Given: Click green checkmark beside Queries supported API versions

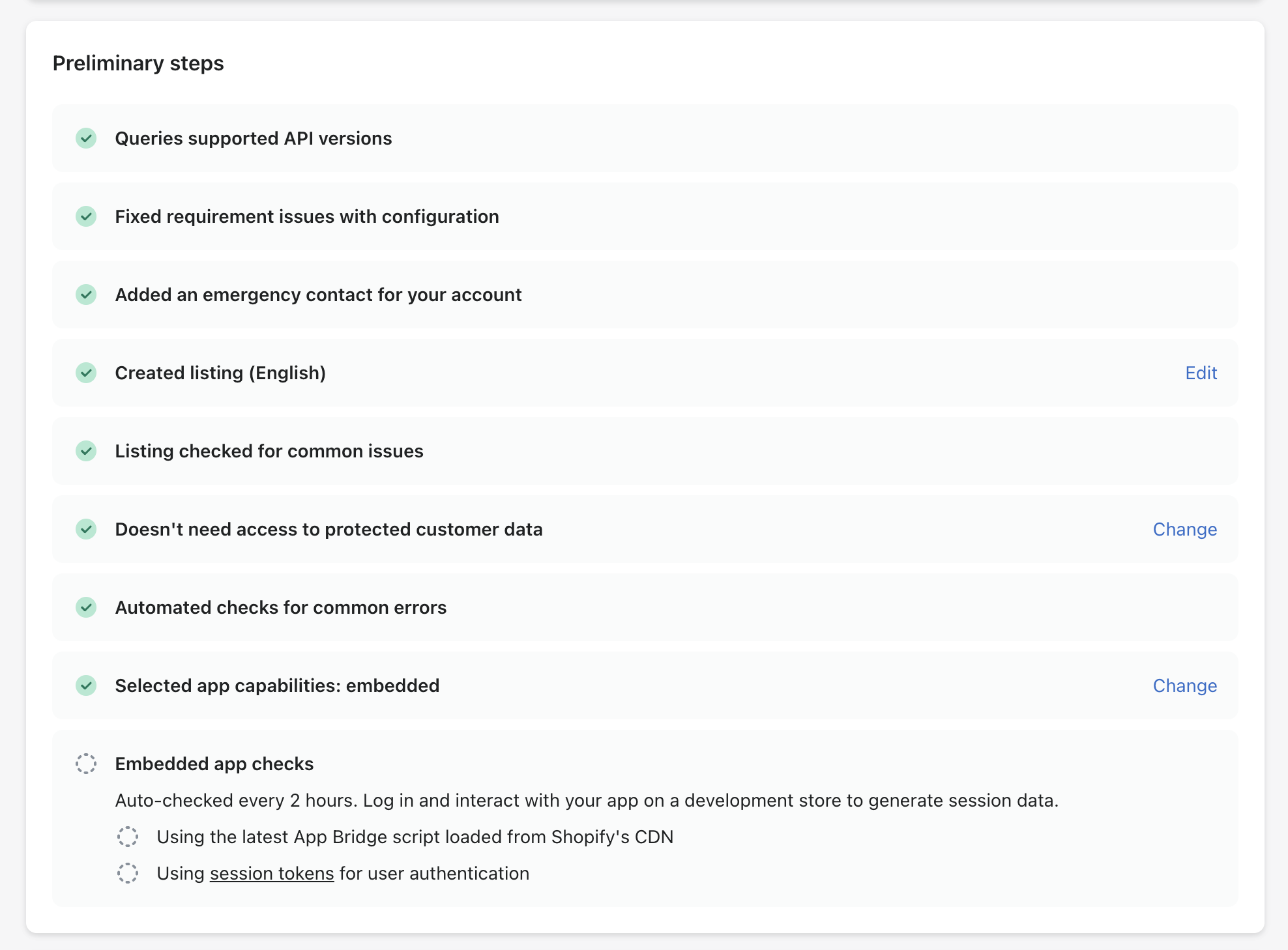Looking at the screenshot, I should (x=86, y=138).
